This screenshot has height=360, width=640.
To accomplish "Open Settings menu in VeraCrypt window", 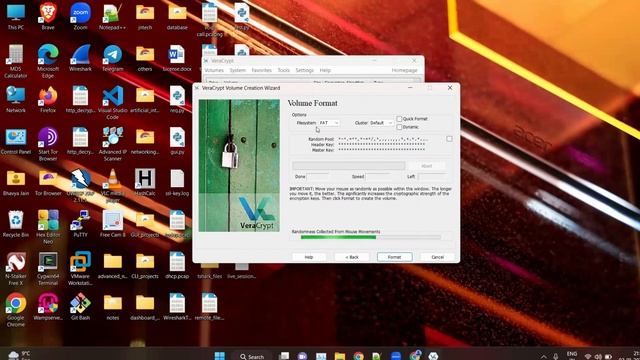I will 304,70.
